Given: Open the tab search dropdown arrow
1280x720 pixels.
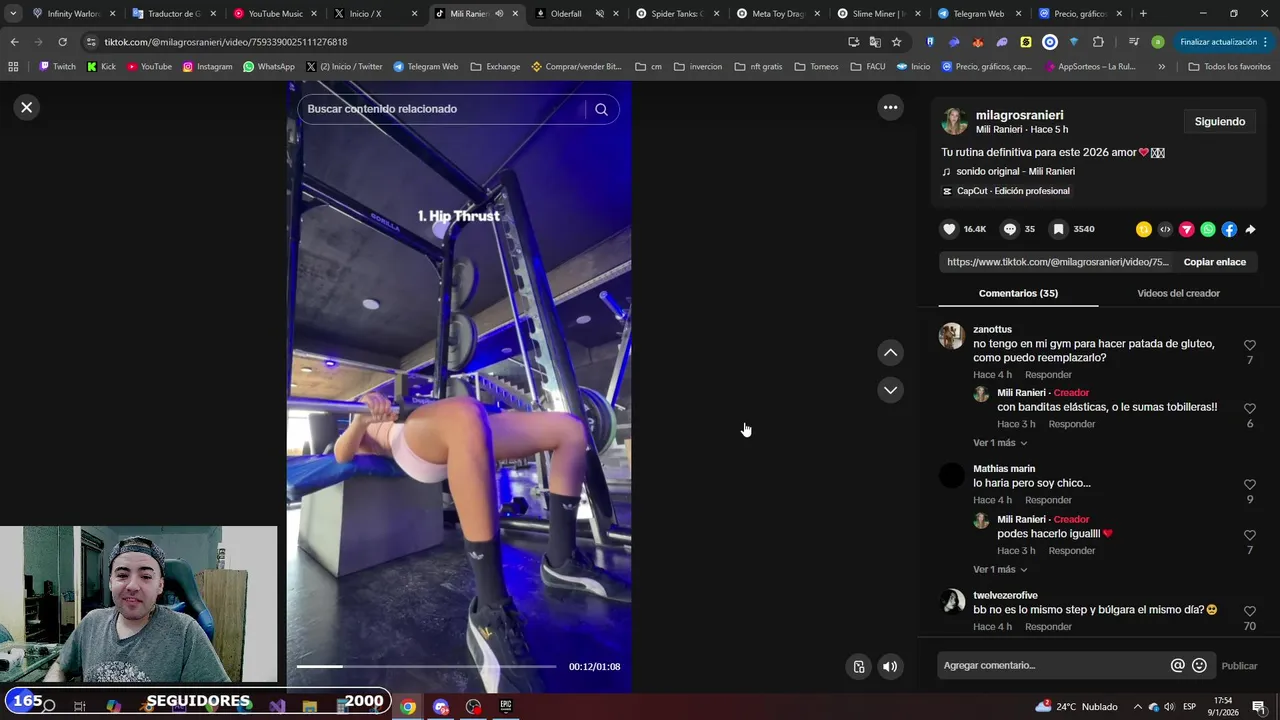Looking at the screenshot, I should point(13,14).
